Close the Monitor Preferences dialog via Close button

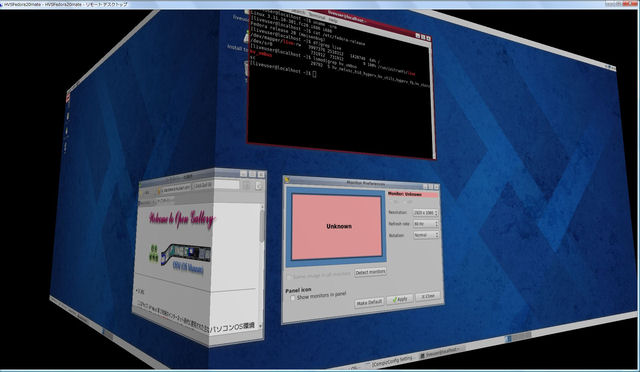pyautogui.click(x=428, y=296)
